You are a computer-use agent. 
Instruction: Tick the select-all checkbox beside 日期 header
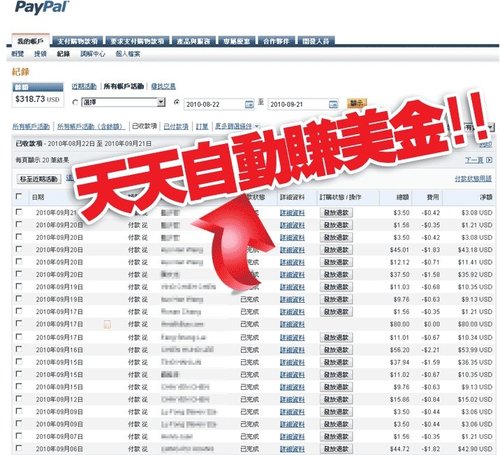click(x=19, y=196)
